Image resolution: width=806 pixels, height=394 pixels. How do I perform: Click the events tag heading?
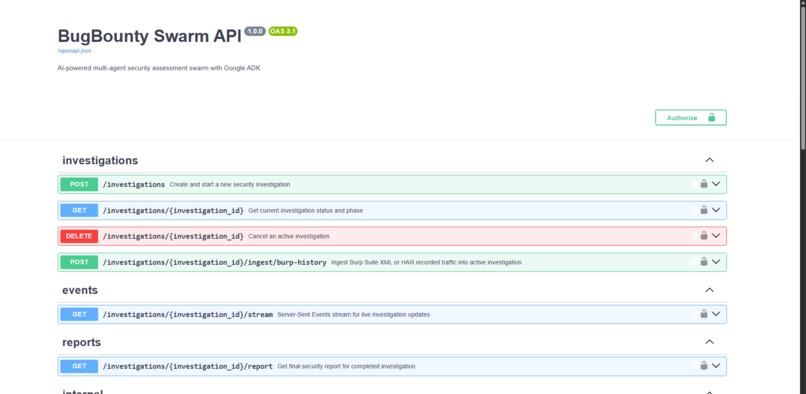tap(80, 290)
